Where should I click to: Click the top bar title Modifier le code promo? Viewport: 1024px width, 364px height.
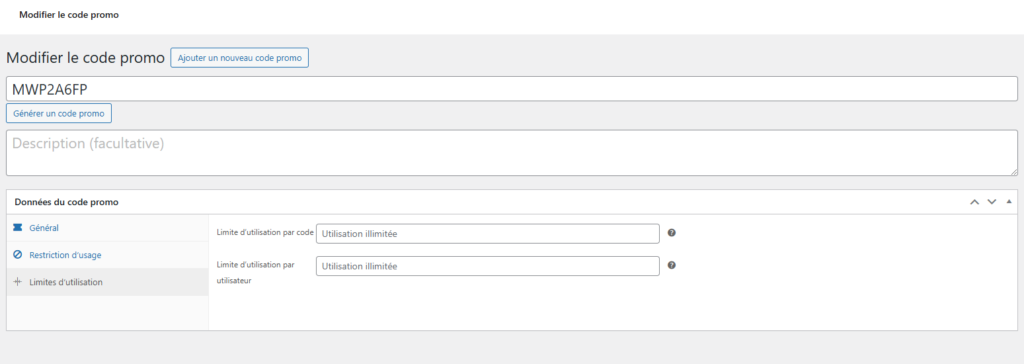coord(69,14)
